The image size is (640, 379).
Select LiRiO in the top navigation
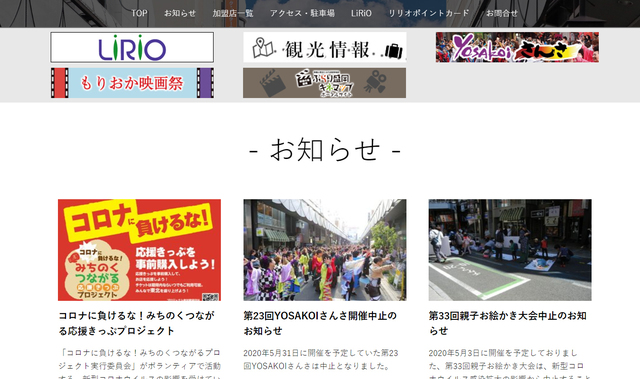361,13
